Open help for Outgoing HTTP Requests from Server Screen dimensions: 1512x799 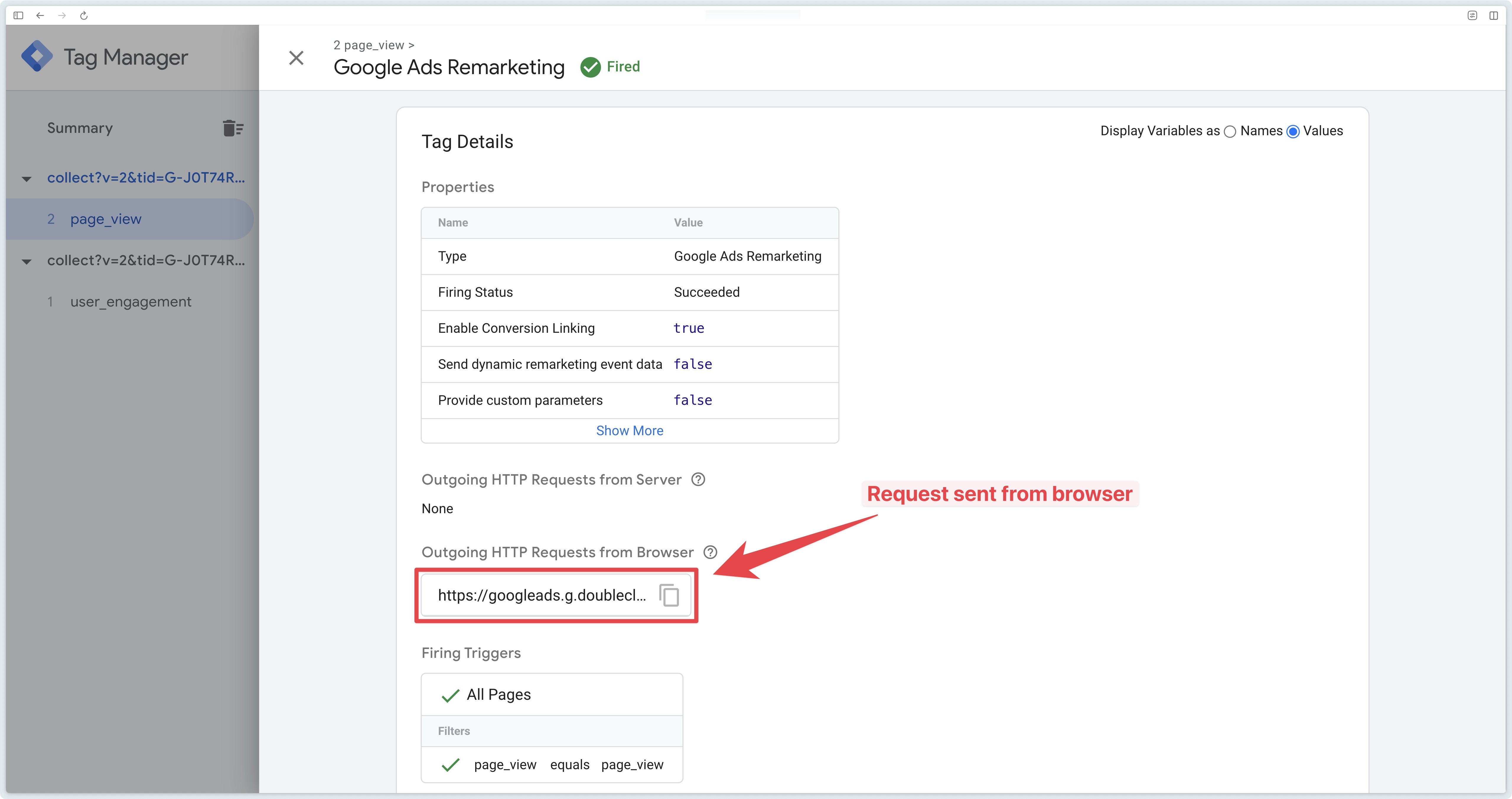click(x=698, y=480)
